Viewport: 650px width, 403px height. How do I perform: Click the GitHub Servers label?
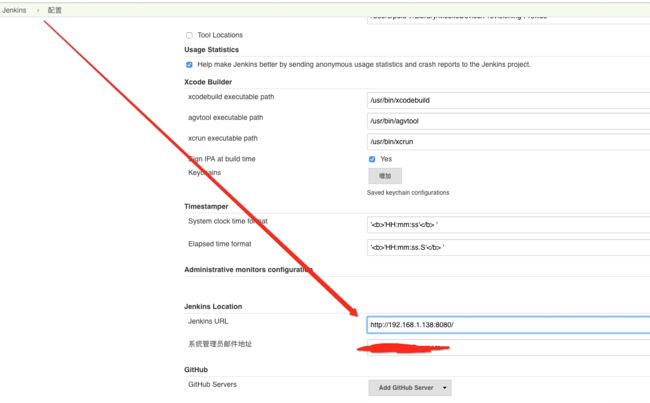212,385
